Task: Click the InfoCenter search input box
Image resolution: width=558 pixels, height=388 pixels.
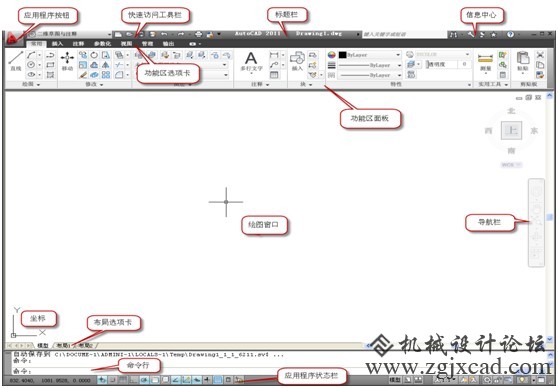Action: [x=404, y=34]
